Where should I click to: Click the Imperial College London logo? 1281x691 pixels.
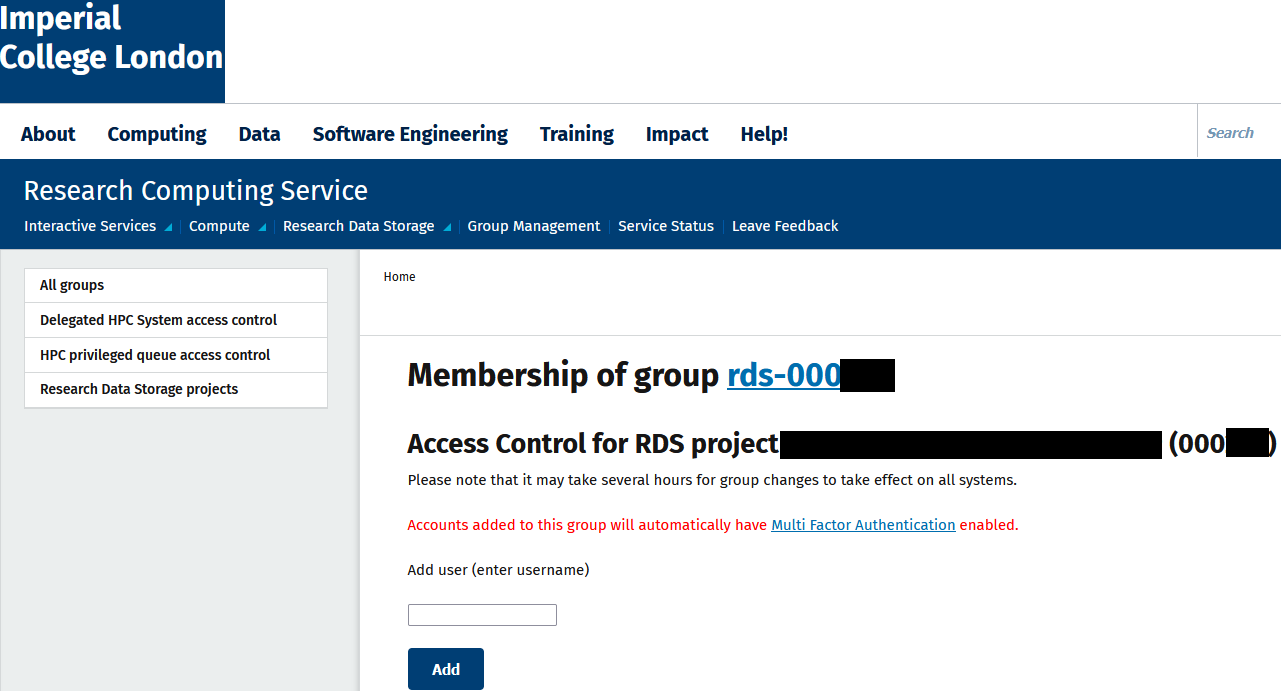coord(112,51)
